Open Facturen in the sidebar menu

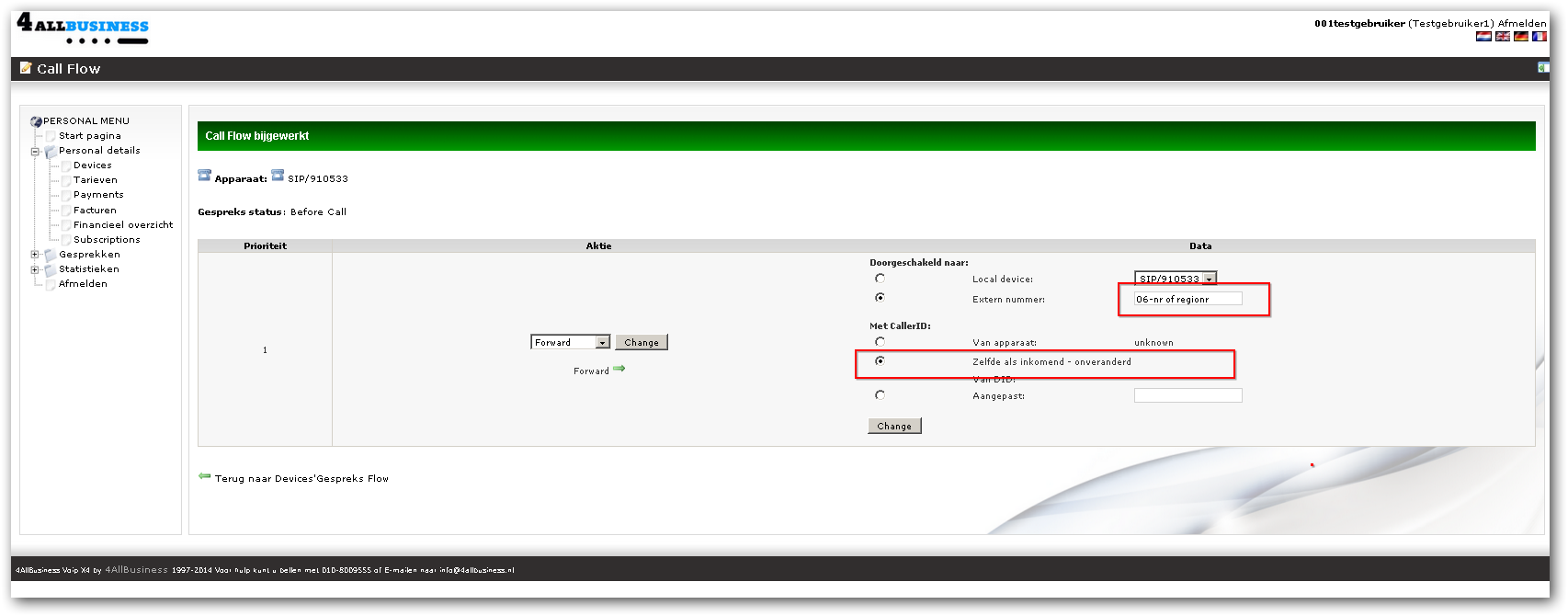[x=95, y=211]
